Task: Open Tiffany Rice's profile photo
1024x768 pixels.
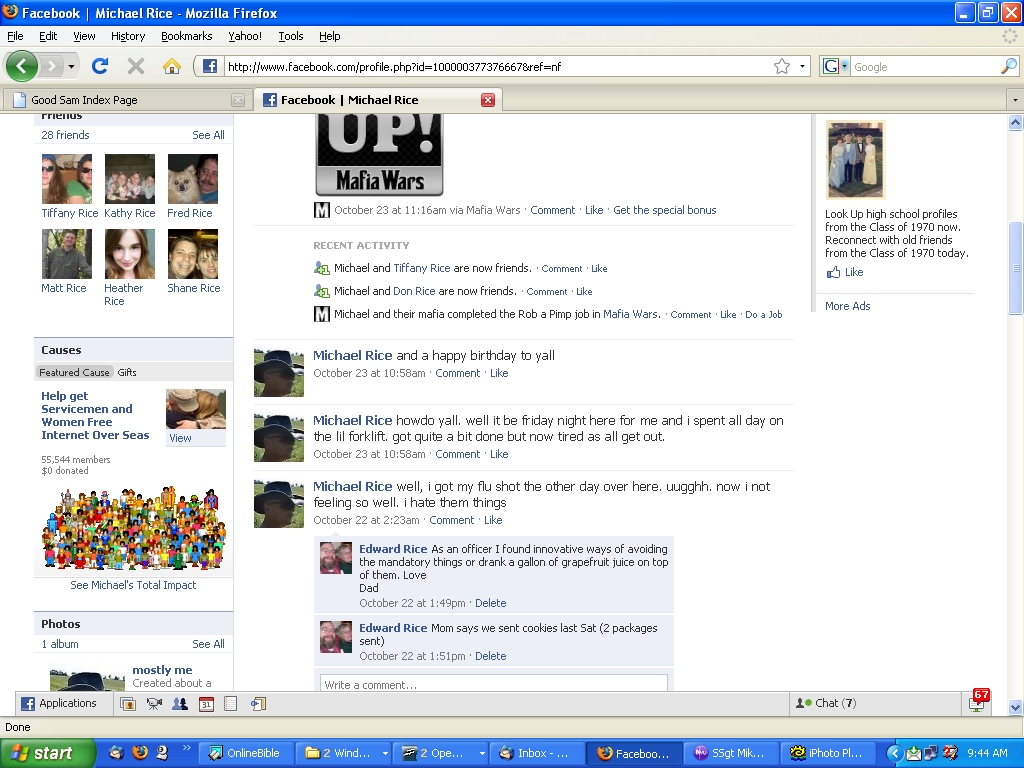Action: pos(67,179)
